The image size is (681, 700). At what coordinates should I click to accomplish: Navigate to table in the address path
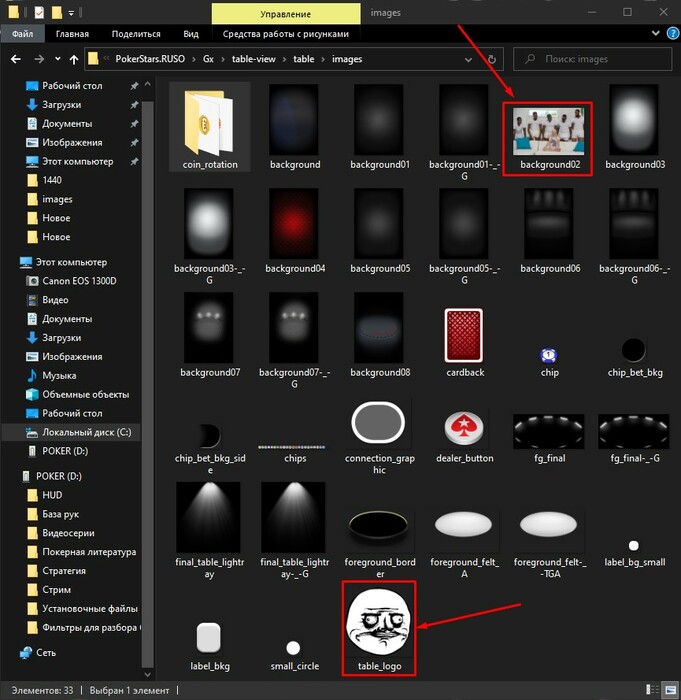304,59
